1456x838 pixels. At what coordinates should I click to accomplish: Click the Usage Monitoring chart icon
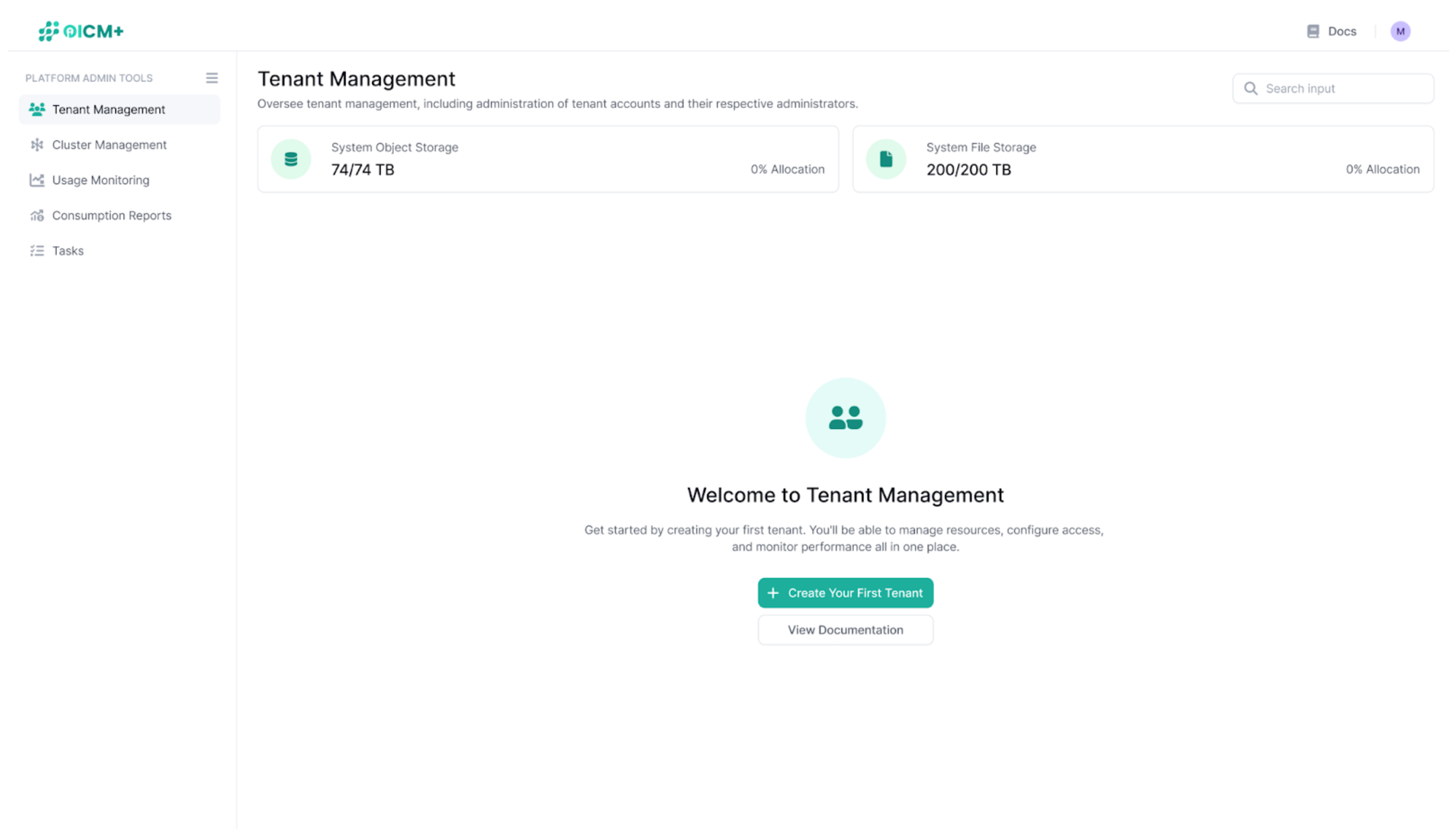(x=36, y=180)
